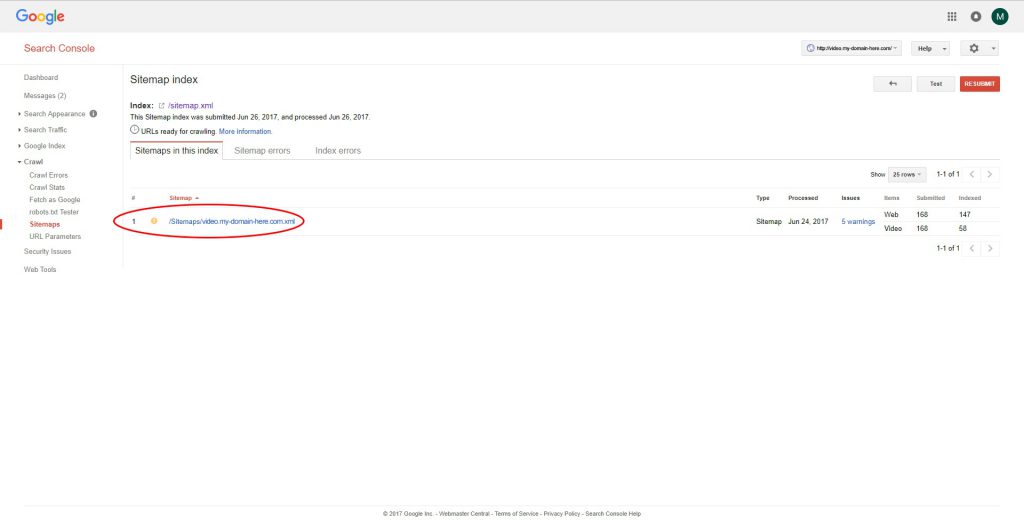The height and width of the screenshot is (520, 1024).
Task: Open Messages (2) in sidebar
Action: [x=44, y=95]
